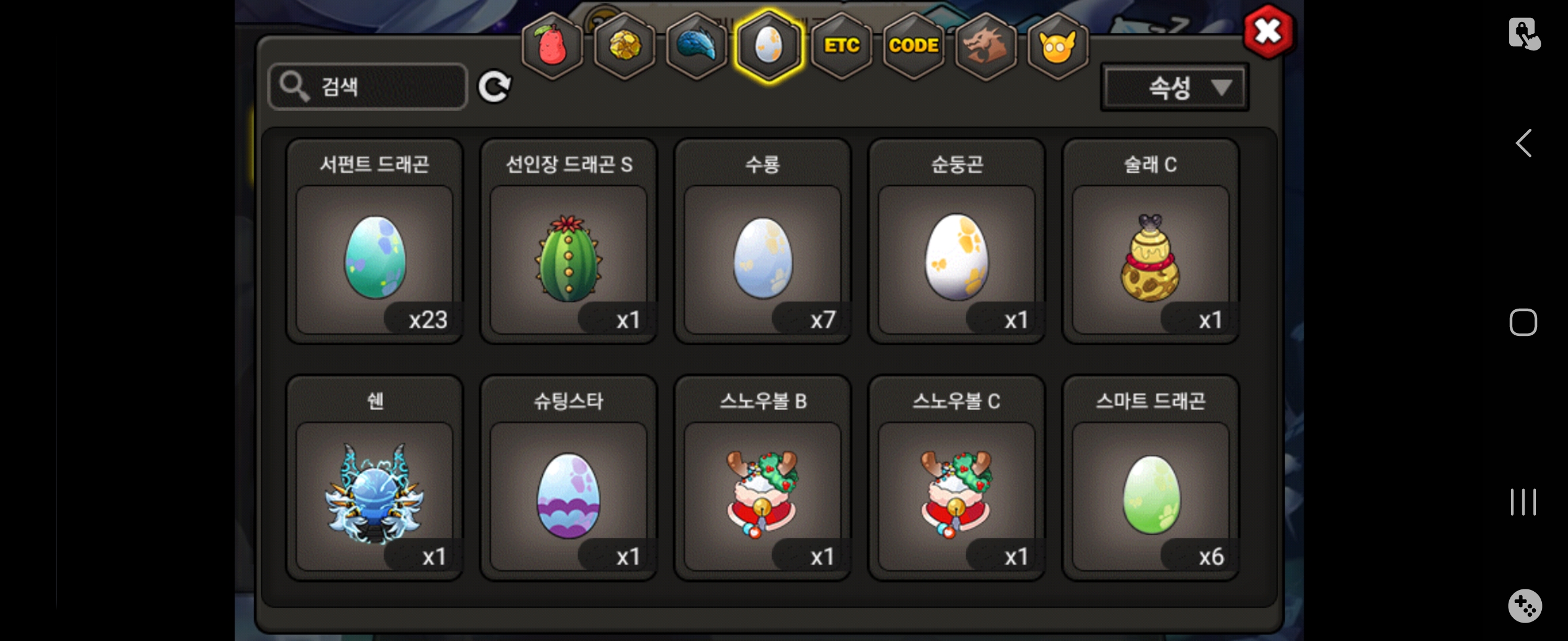The image size is (1568, 641).
Task: Refresh the item list with circular arrow
Action: coord(494,87)
